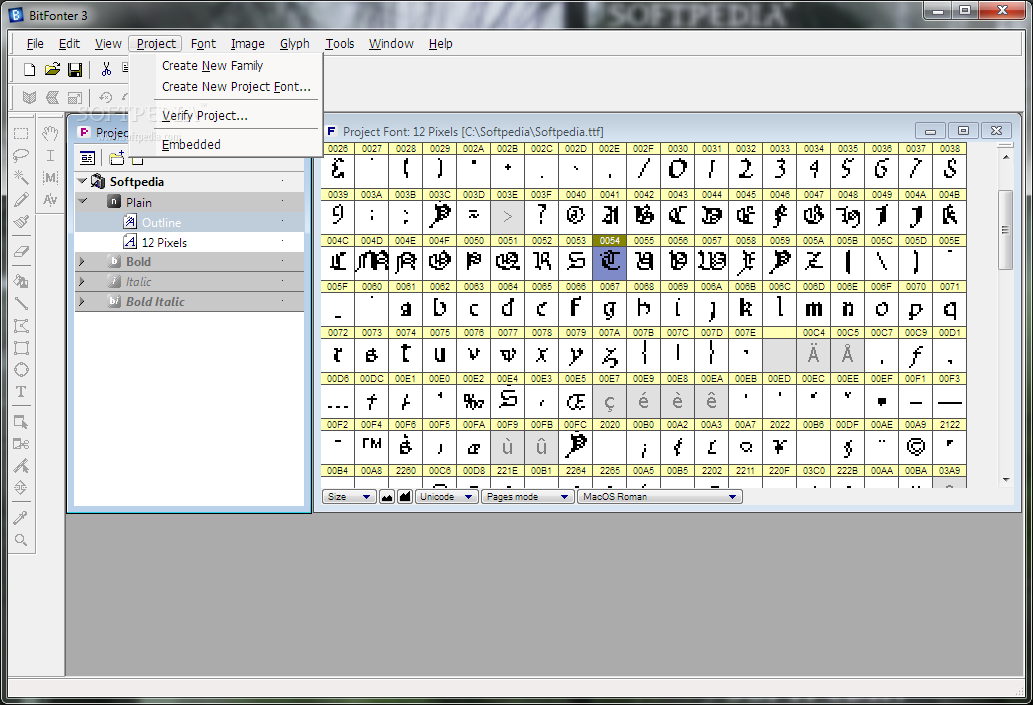Select the Ellipse shape tool
Screen dimensions: 1033x705
(x=21, y=370)
